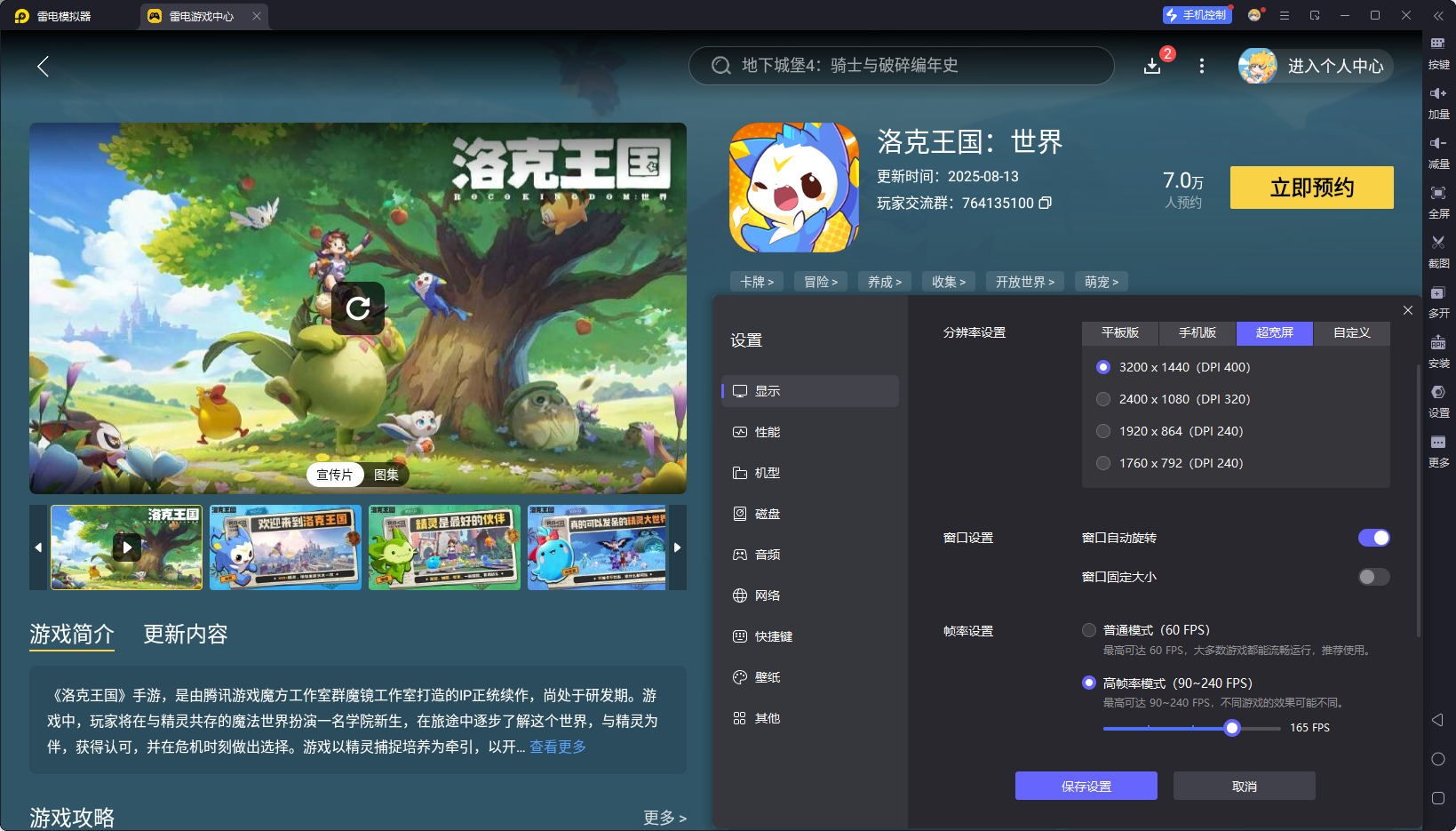This screenshot has height=831, width=1456.
Task: Click the 查看更多 link in description
Action: tap(557, 747)
